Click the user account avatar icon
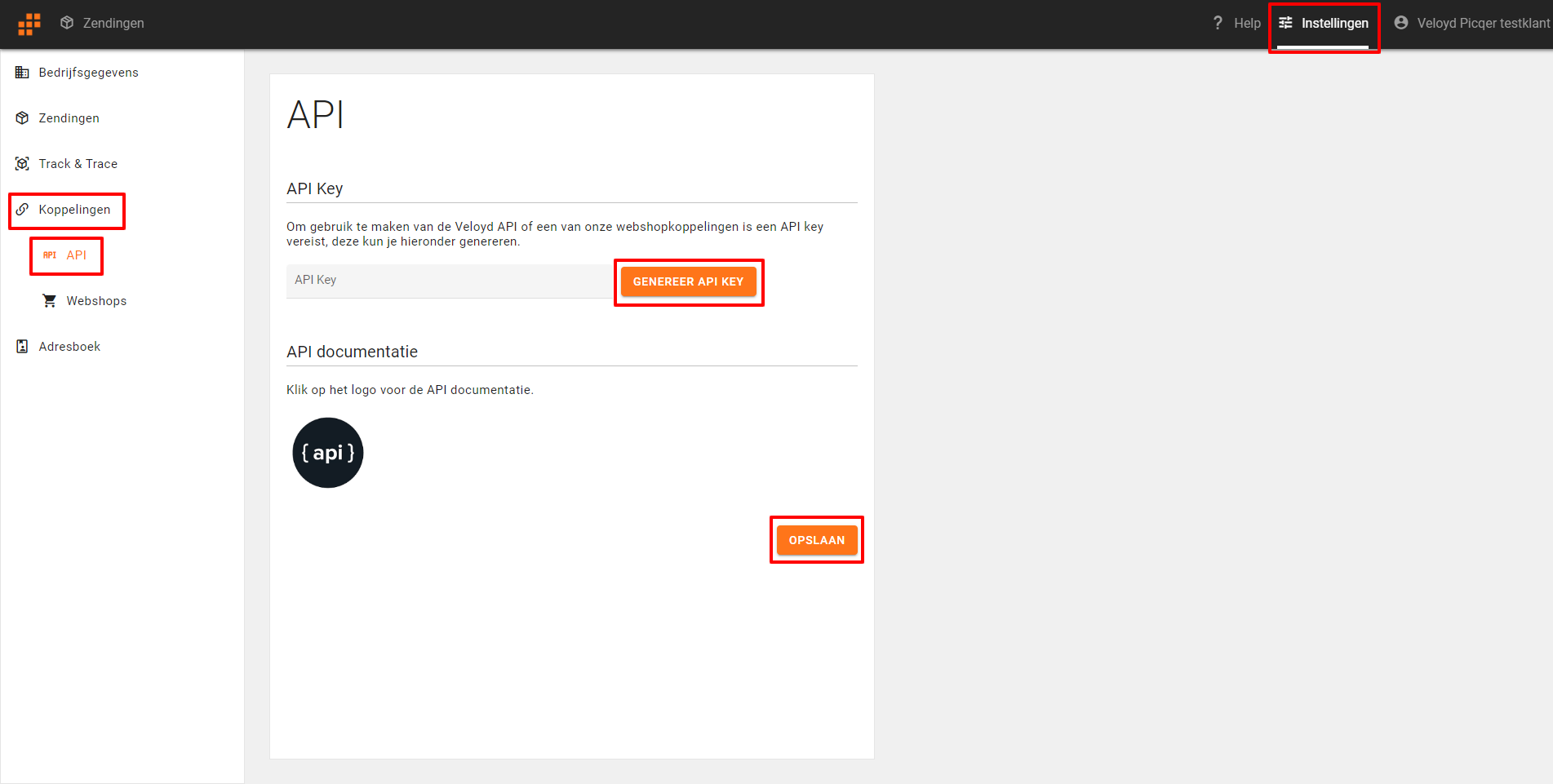The height and width of the screenshot is (784, 1553). click(1401, 23)
